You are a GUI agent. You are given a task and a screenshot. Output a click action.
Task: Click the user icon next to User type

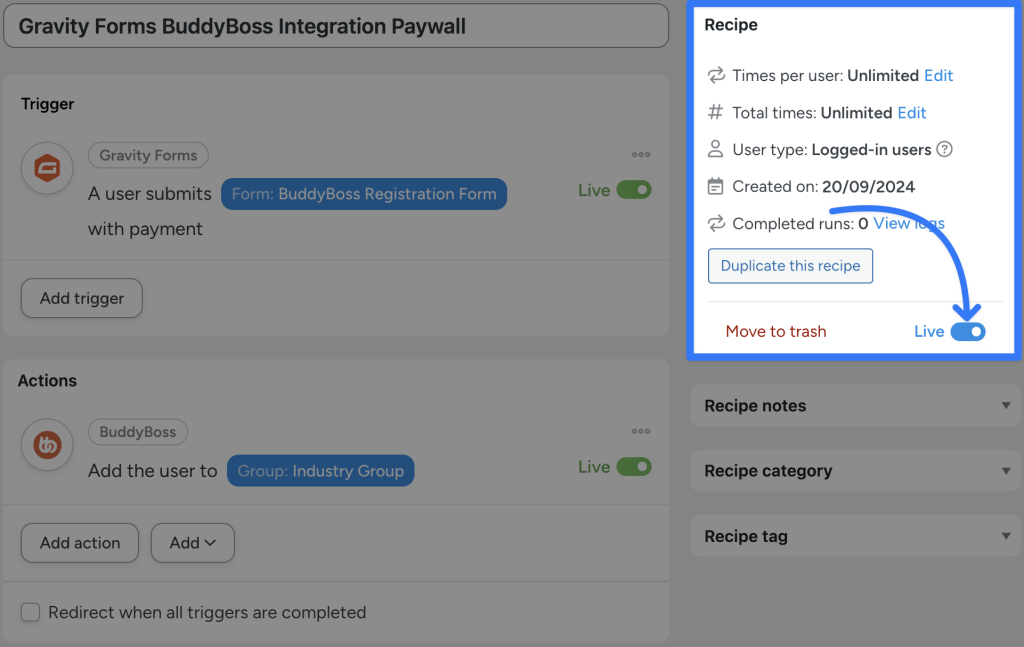[x=715, y=149]
